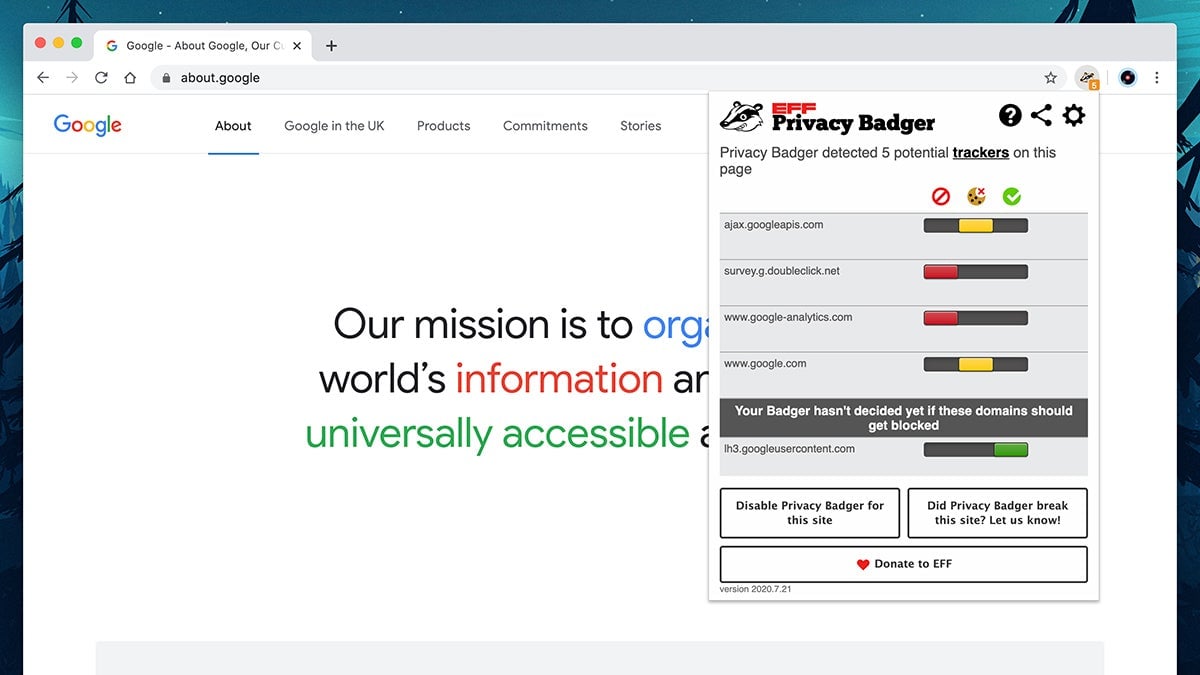1200x675 pixels.
Task: Allow survey.g.doubleclick.net by moving its slider
Action: (x=1016, y=271)
